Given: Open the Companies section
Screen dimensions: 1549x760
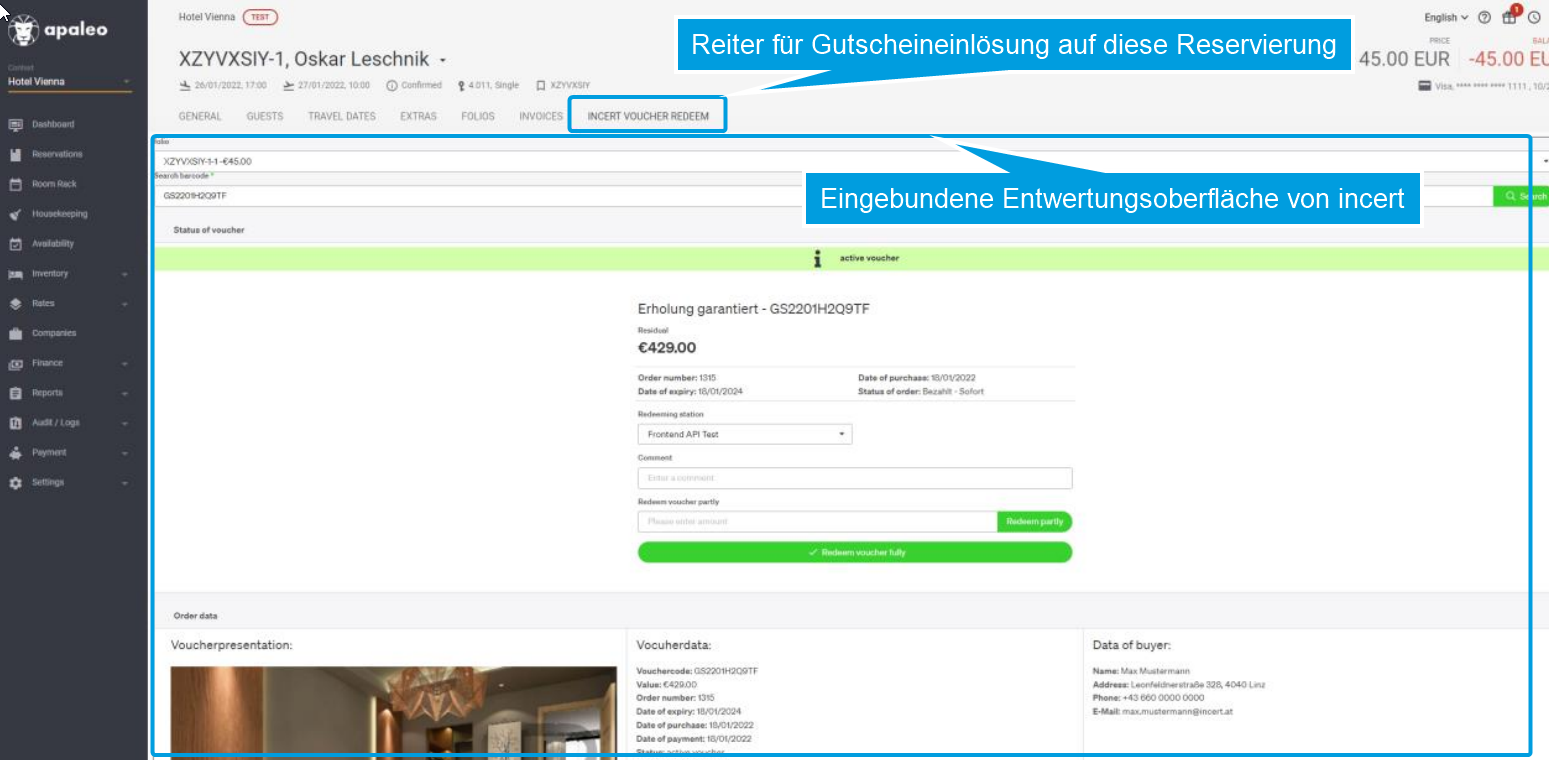Looking at the screenshot, I should 54,333.
